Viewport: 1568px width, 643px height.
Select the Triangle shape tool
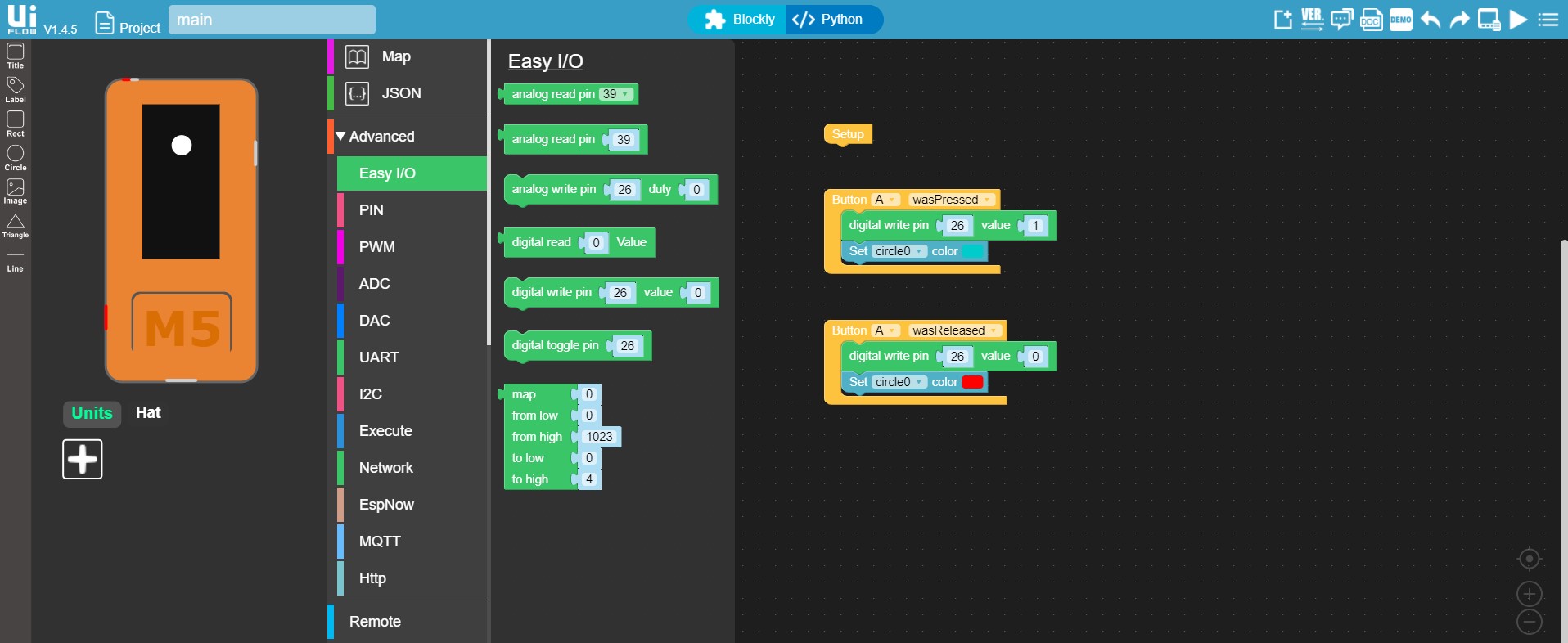click(16, 226)
